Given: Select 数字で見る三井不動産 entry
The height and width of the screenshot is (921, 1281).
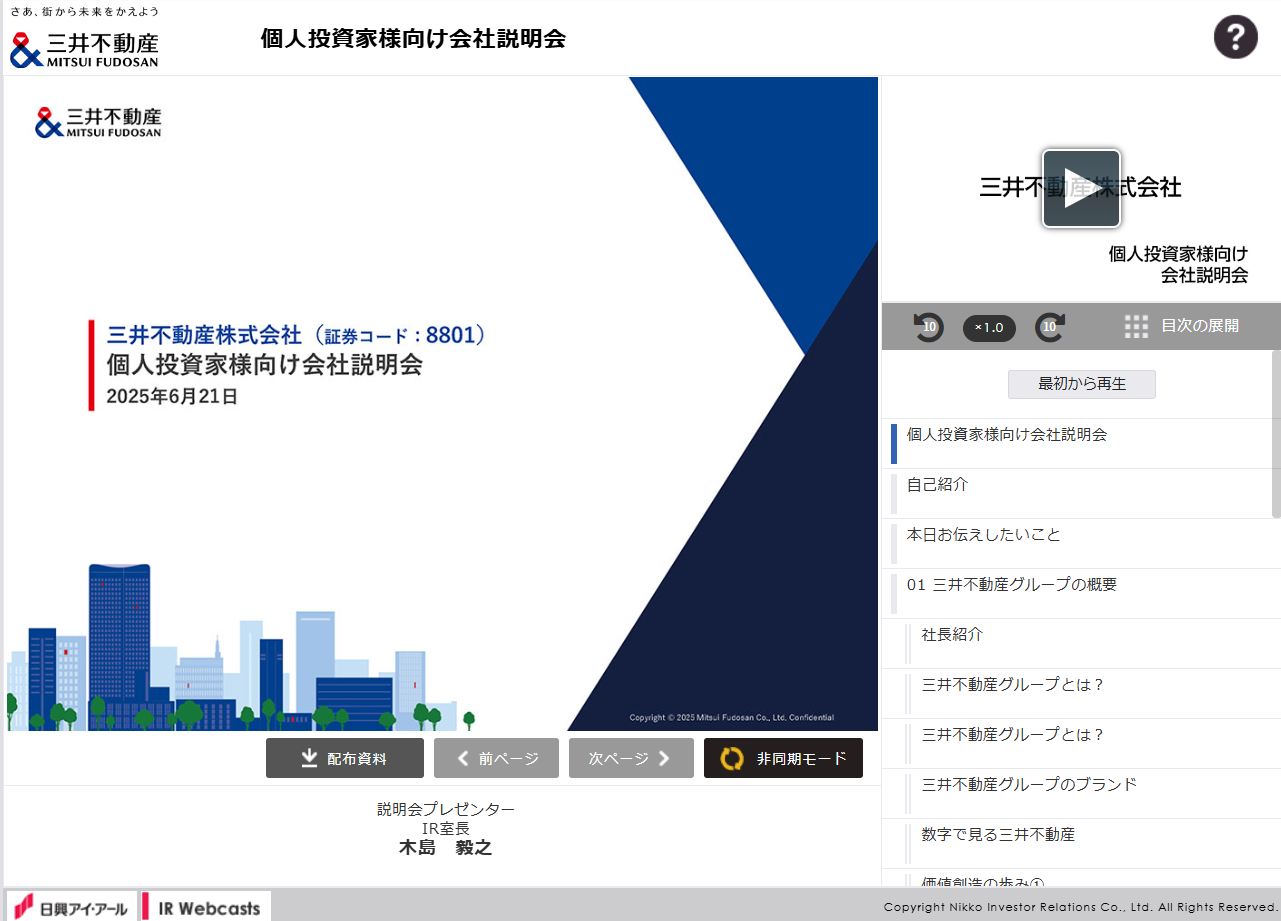Looking at the screenshot, I should pos(1081,843).
